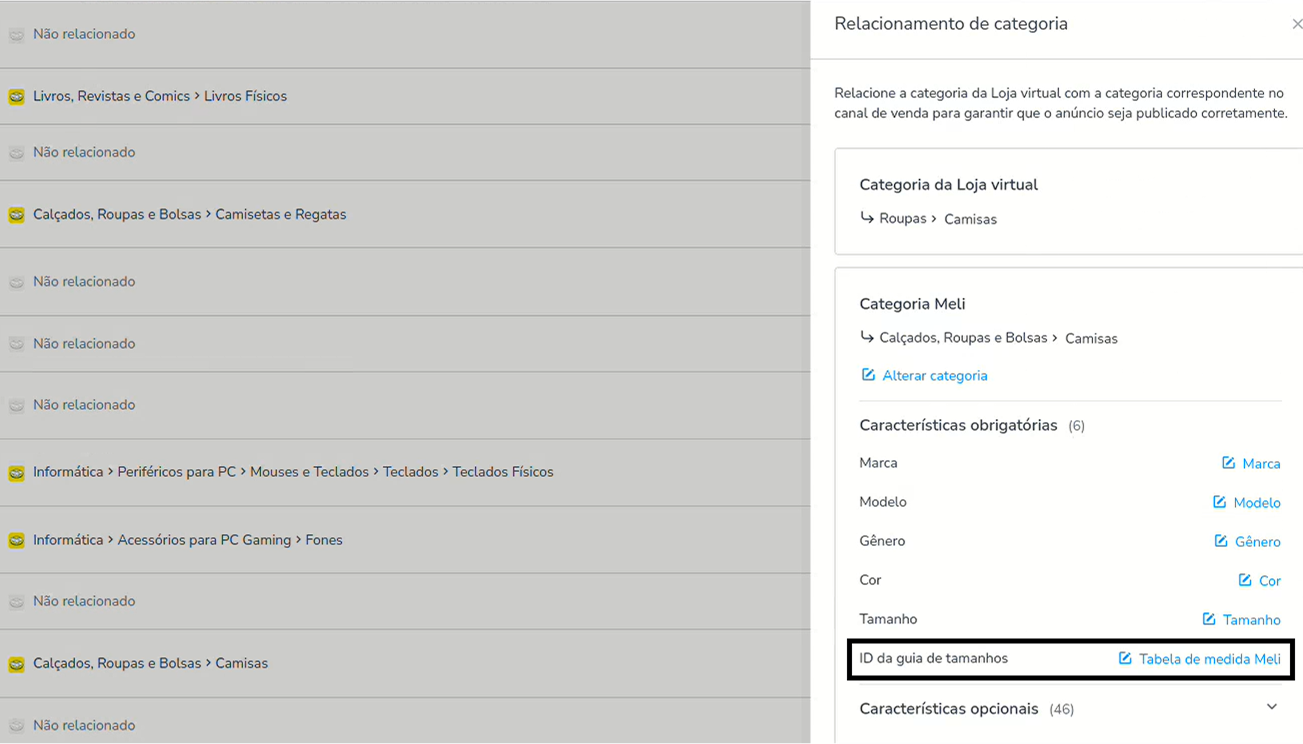Open the Modelo attribute link
The image size is (1303, 744).
1257,503
